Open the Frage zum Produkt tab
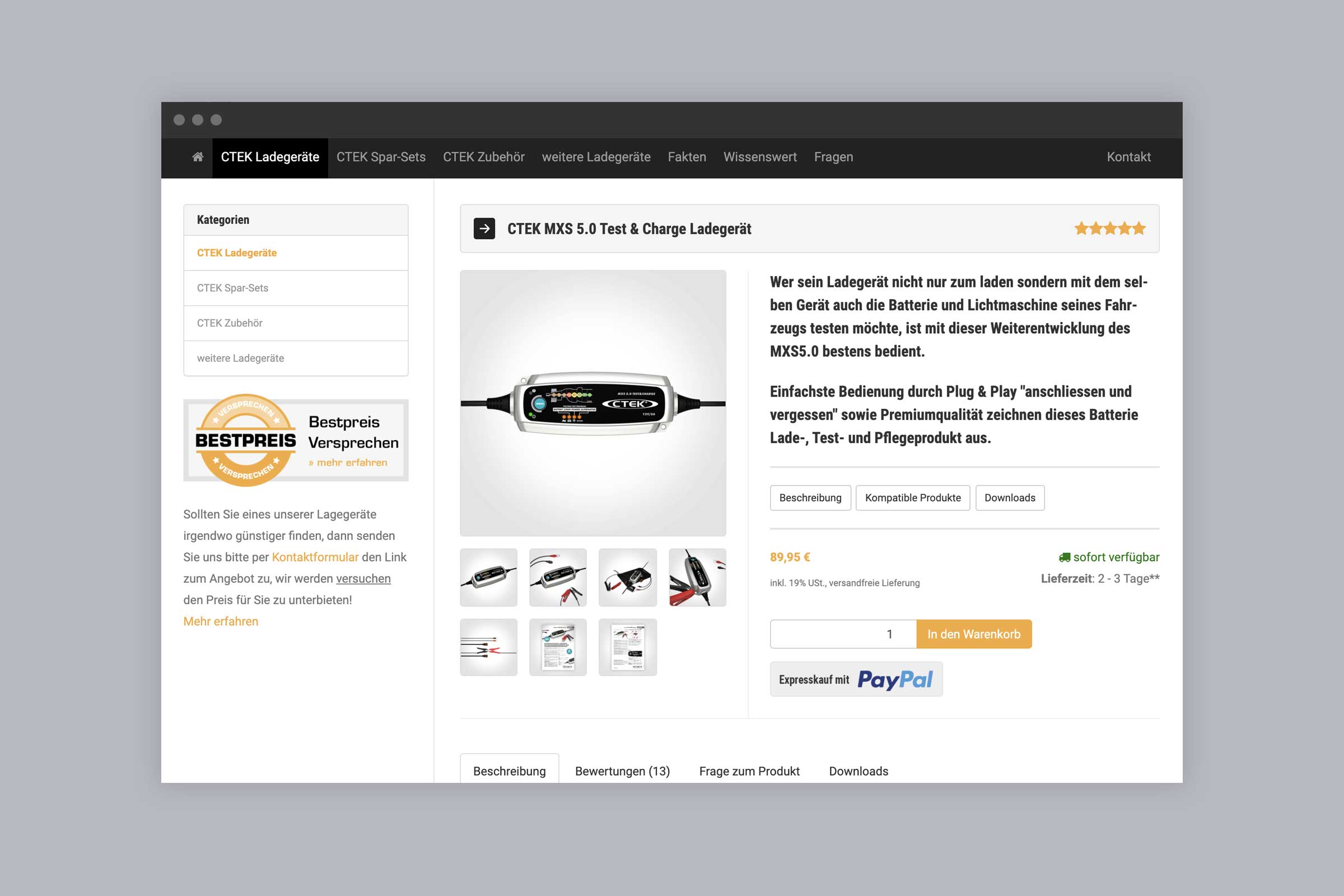 pos(749,771)
